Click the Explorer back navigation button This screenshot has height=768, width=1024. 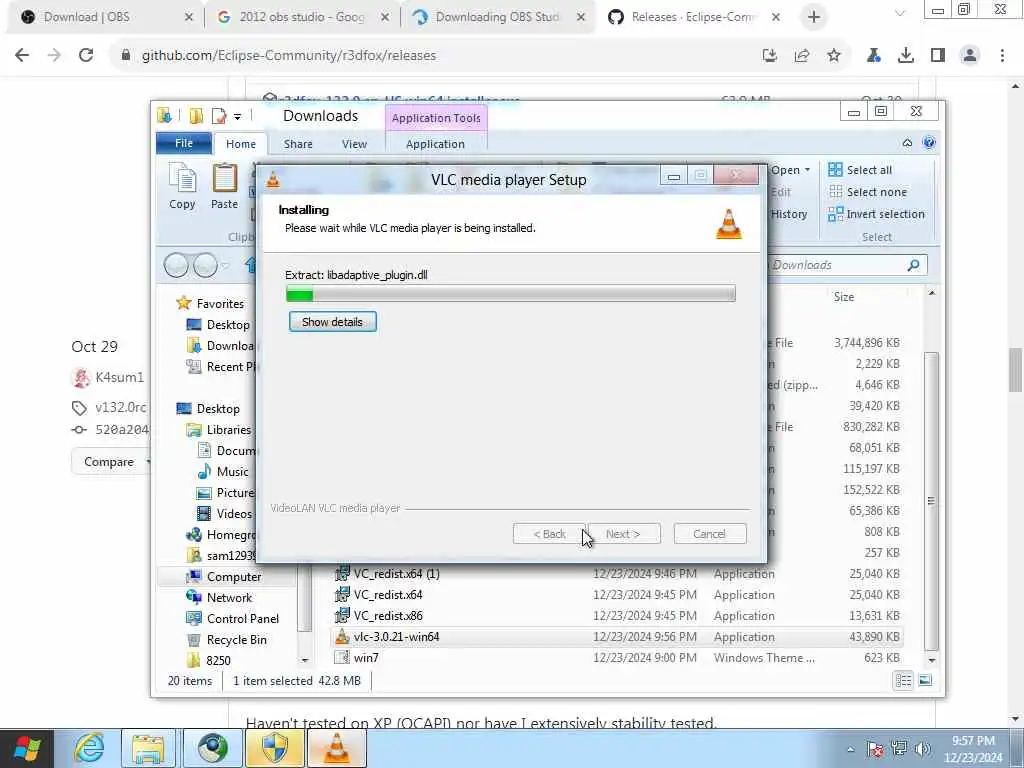[176, 265]
